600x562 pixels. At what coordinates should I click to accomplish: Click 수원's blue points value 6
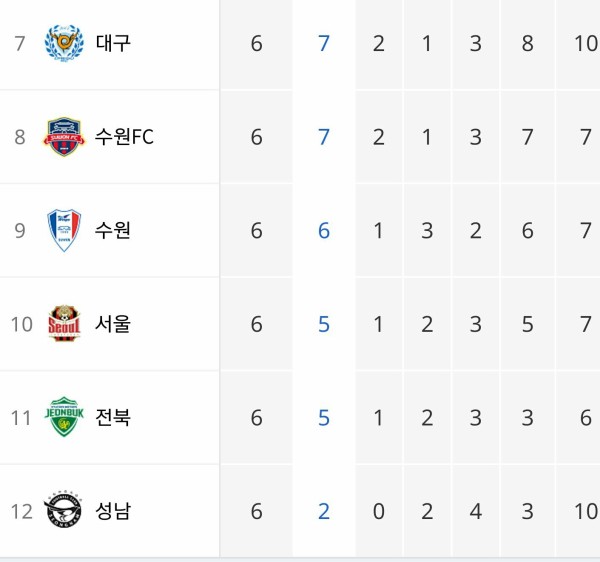(x=324, y=230)
